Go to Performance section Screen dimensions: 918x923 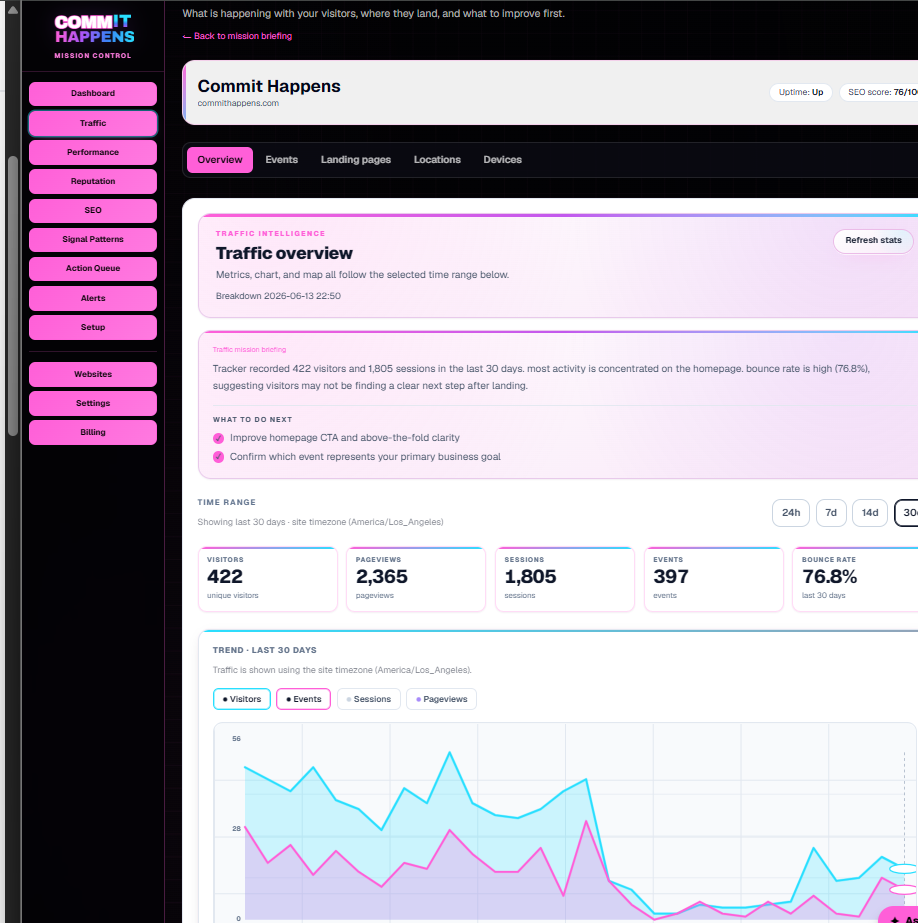93,152
